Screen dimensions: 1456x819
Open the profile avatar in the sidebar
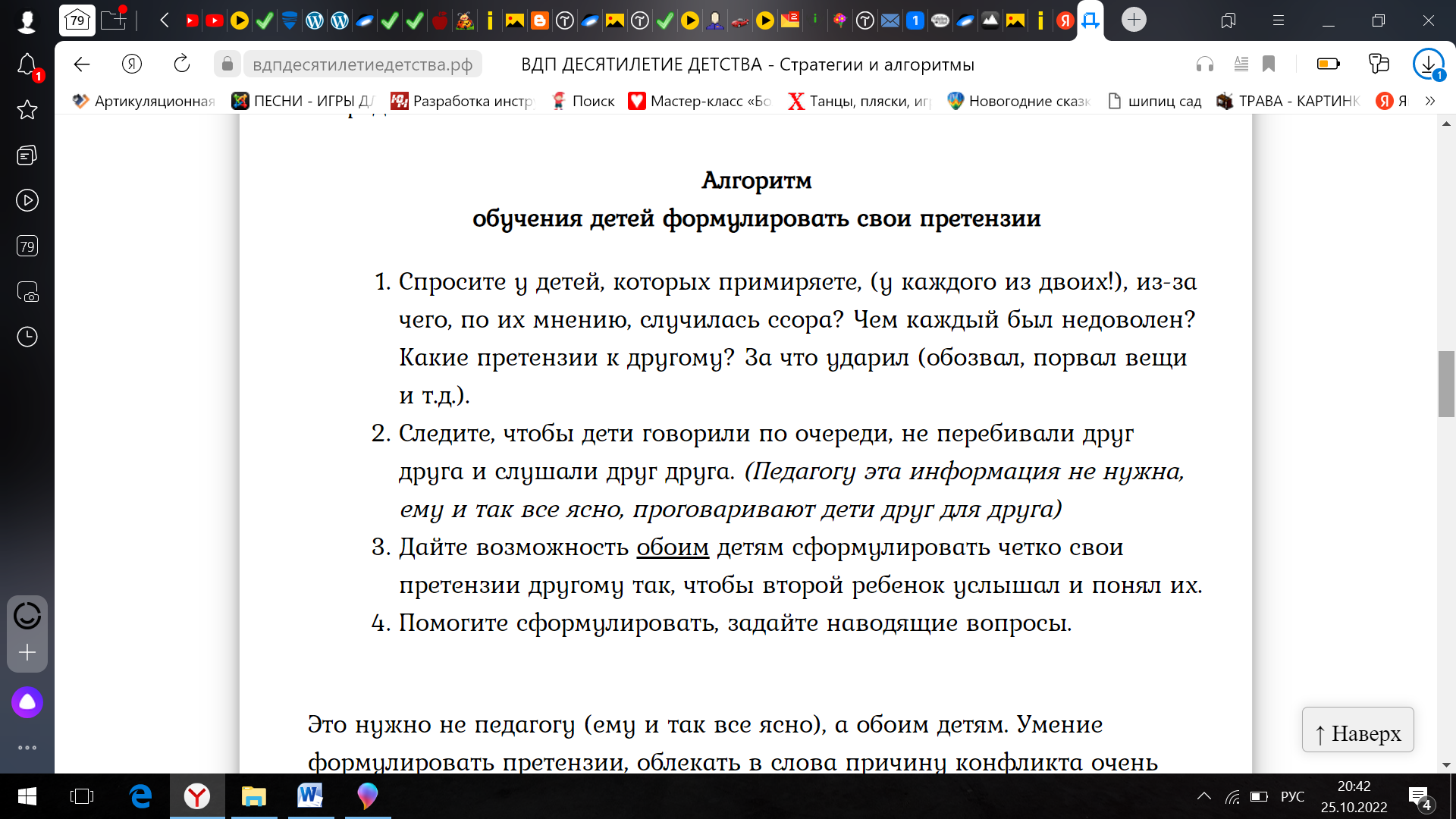pyautogui.click(x=27, y=20)
